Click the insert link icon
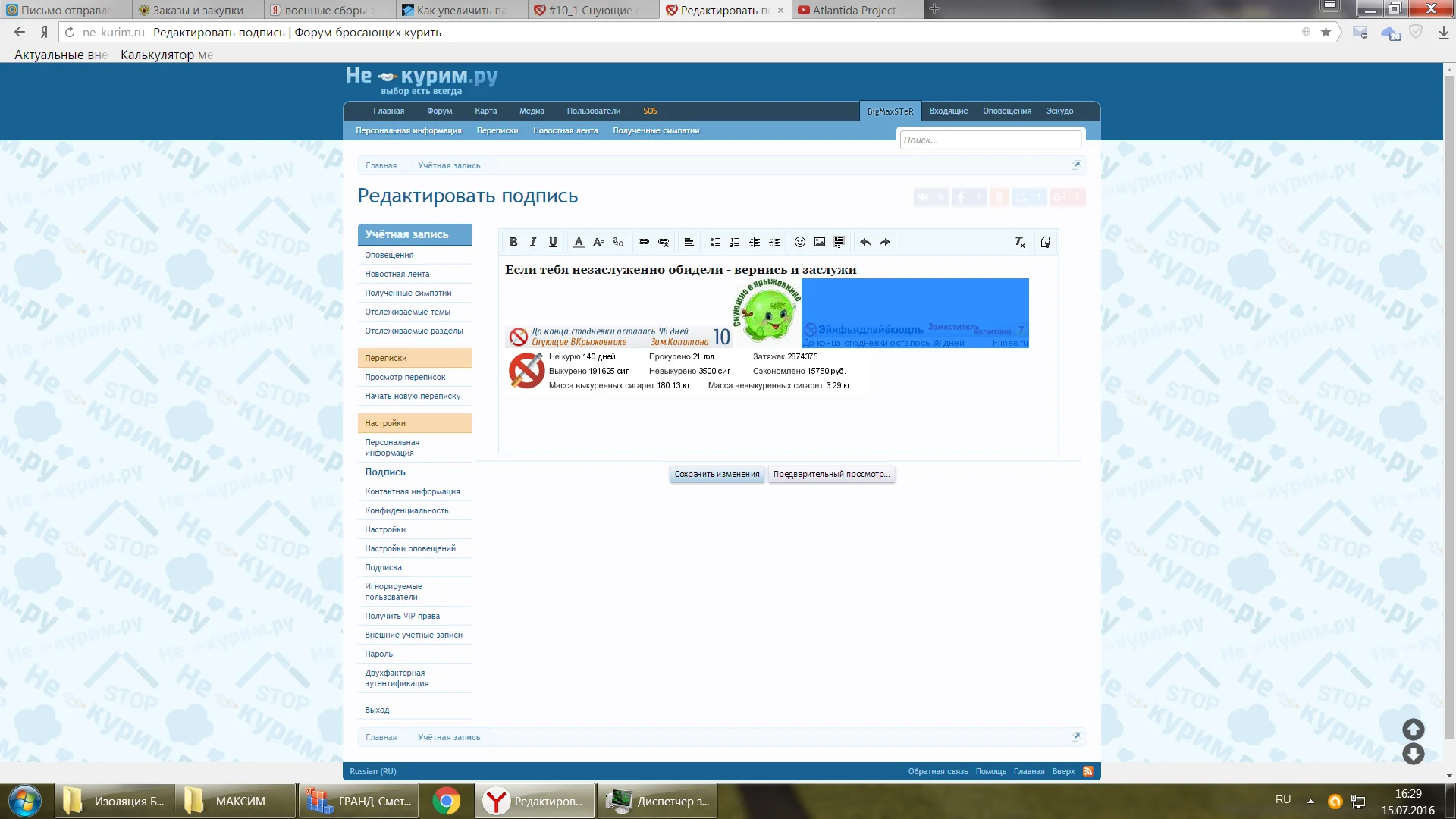 tap(644, 242)
